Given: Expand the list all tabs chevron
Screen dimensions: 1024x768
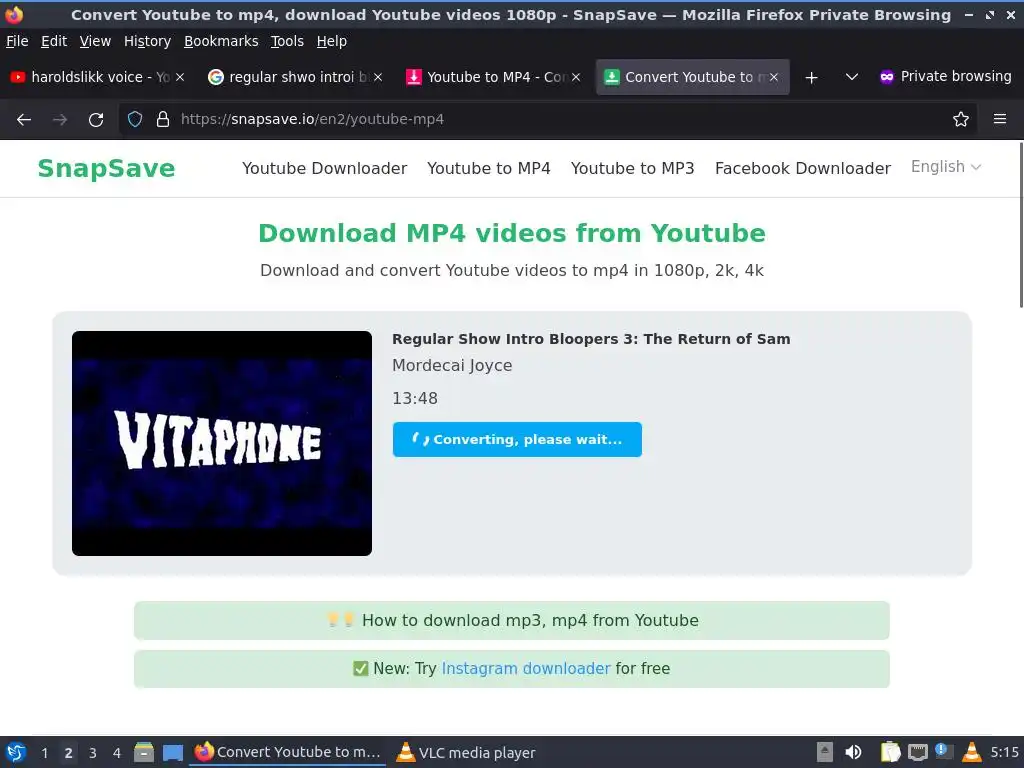Looking at the screenshot, I should coord(852,77).
